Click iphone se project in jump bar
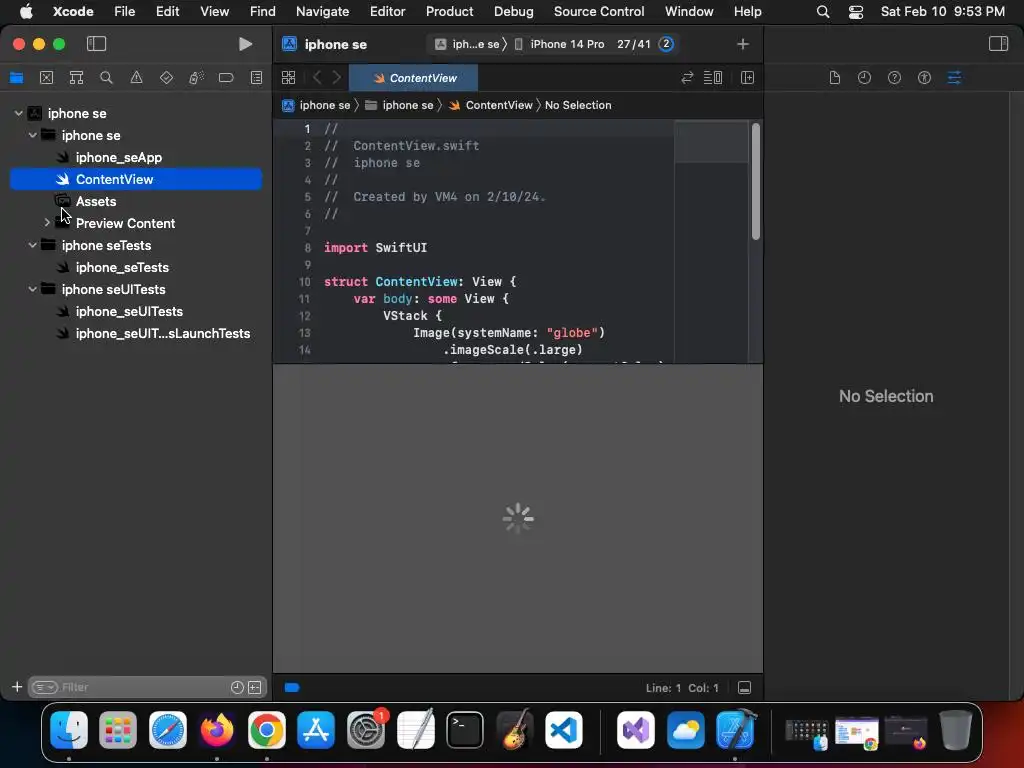This screenshot has width=1024, height=768. coord(317,105)
